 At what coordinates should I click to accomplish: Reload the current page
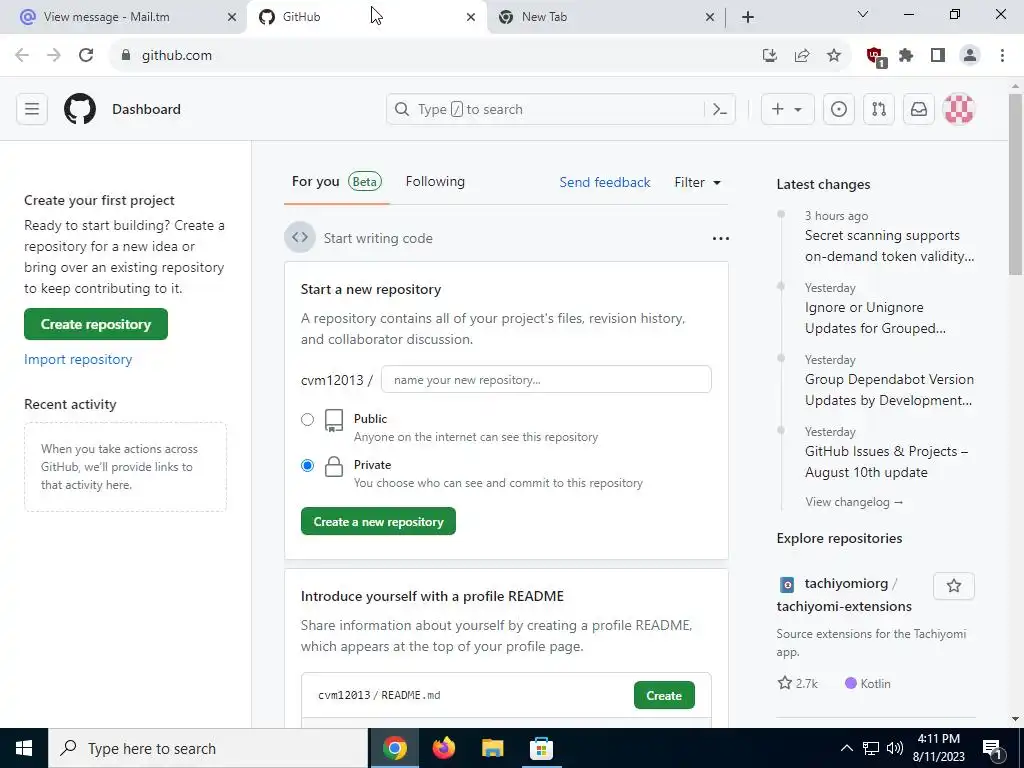pos(86,55)
